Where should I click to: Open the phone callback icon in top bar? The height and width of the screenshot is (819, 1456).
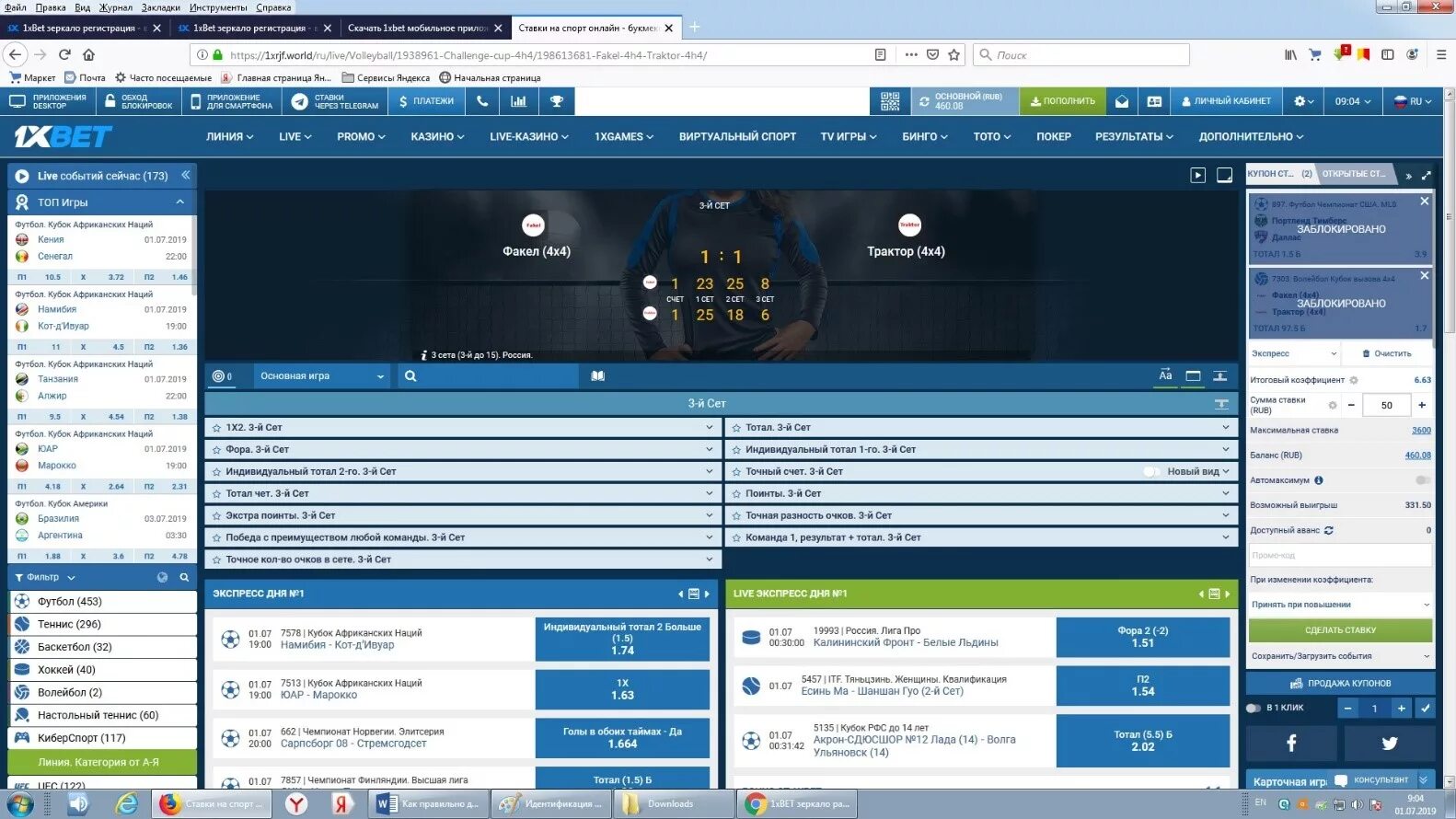coord(481,101)
